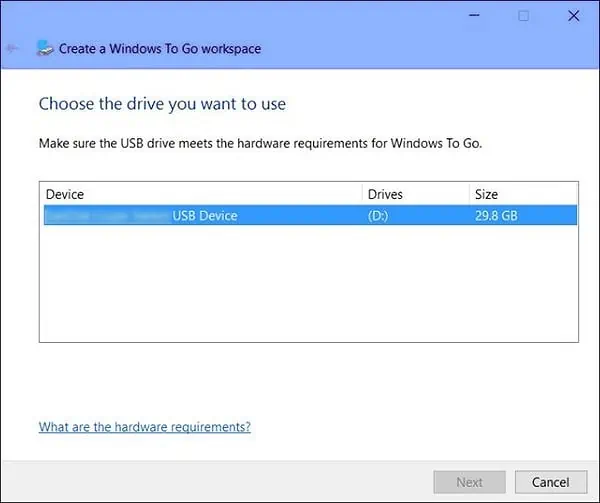Close the Windows To Go wizard
Viewport: 600px width, 503px height.
pyautogui.click(x=573, y=16)
